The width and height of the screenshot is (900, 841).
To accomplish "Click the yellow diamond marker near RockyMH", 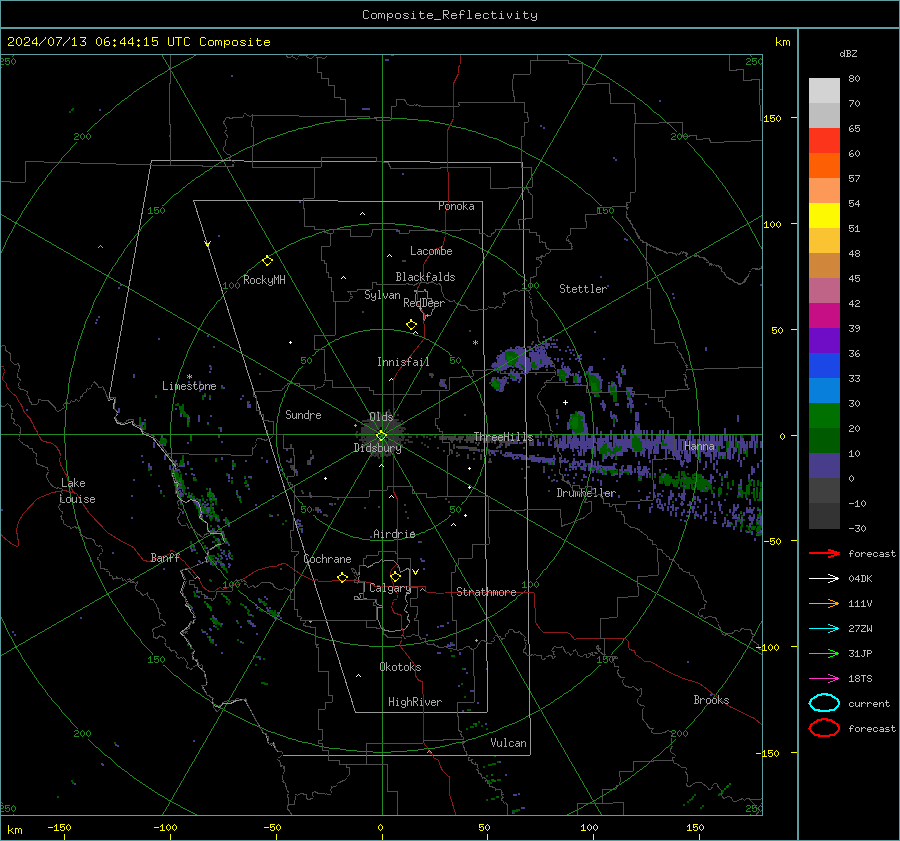I will click(x=267, y=261).
